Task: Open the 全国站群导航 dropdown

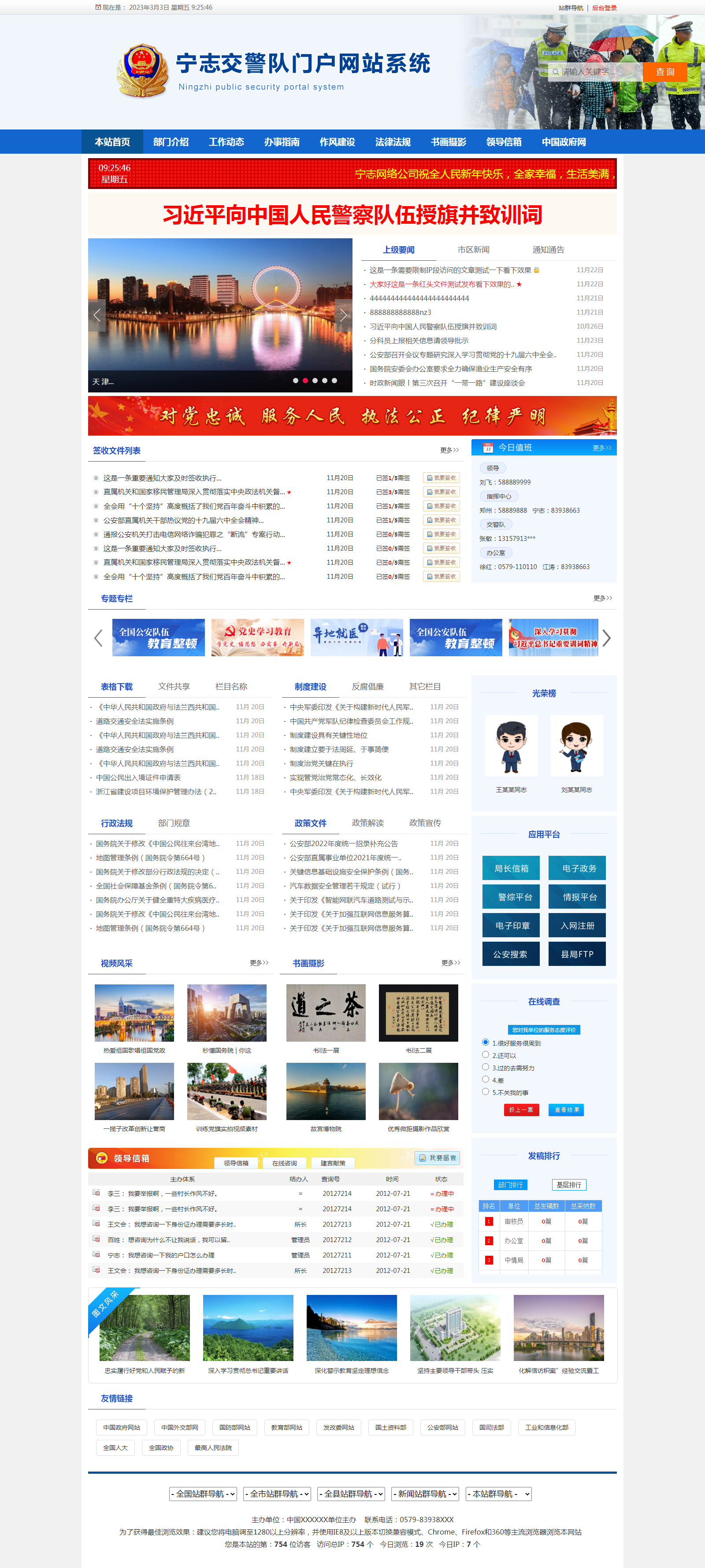Action: coord(203,1494)
